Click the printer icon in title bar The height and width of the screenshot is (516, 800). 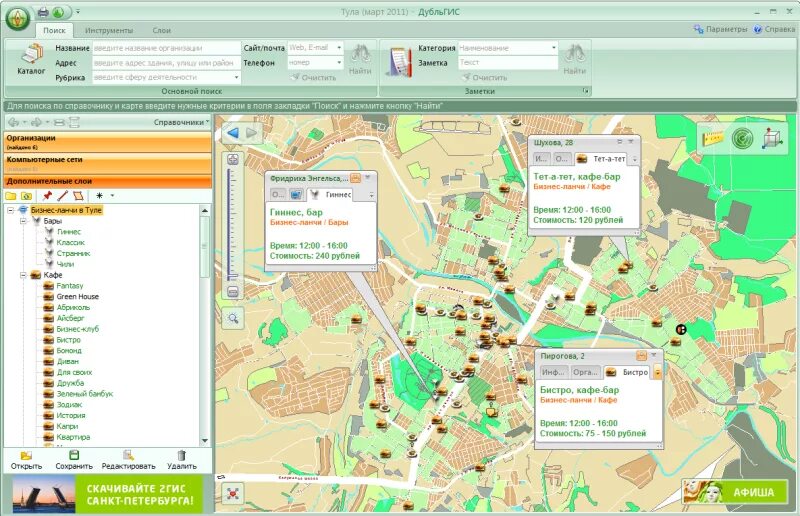[43, 11]
